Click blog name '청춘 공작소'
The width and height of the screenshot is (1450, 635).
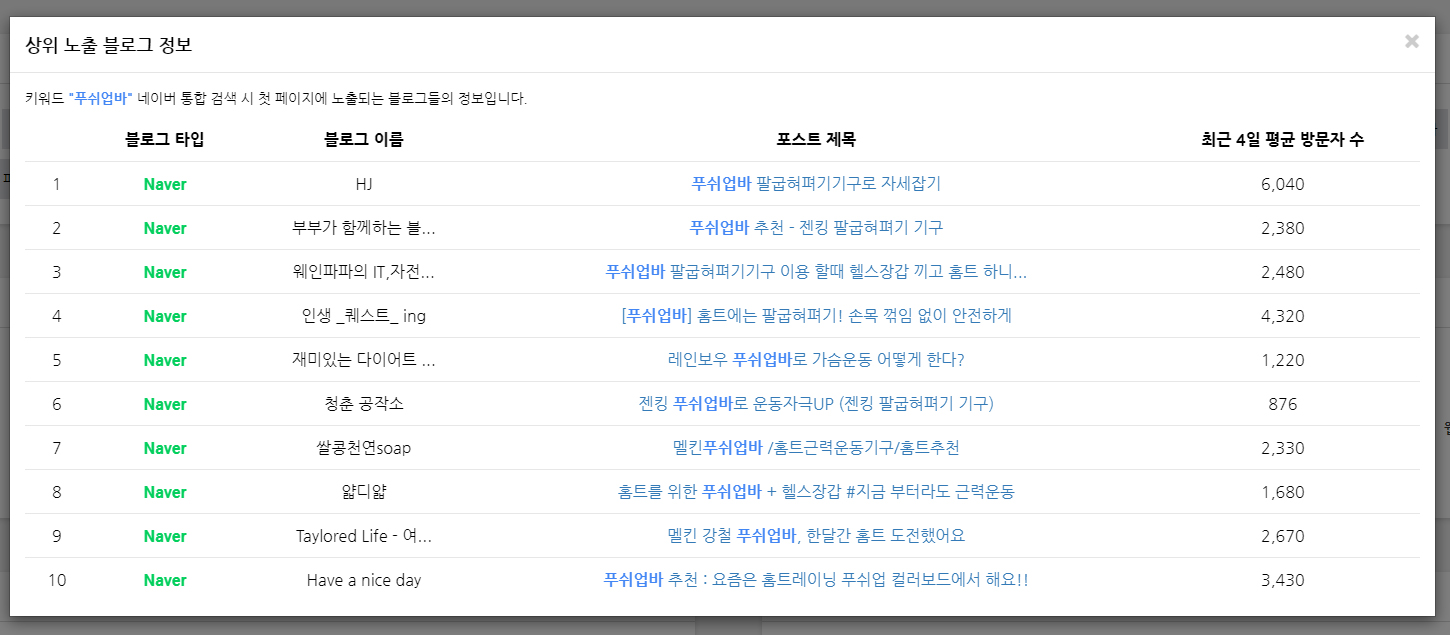(364, 404)
